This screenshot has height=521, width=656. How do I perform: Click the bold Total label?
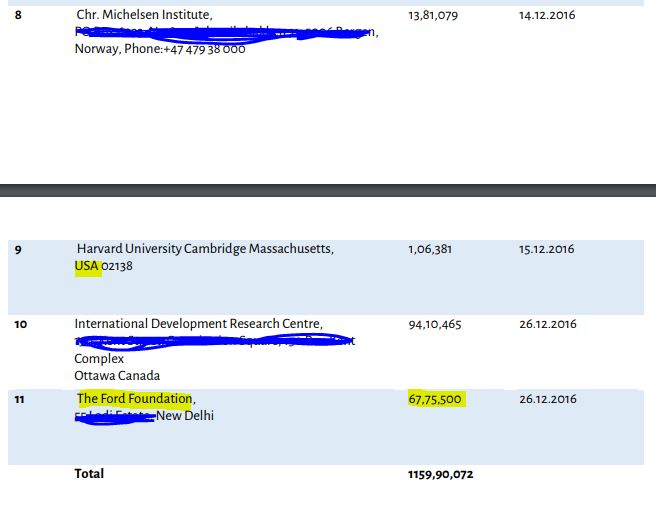pos(89,473)
